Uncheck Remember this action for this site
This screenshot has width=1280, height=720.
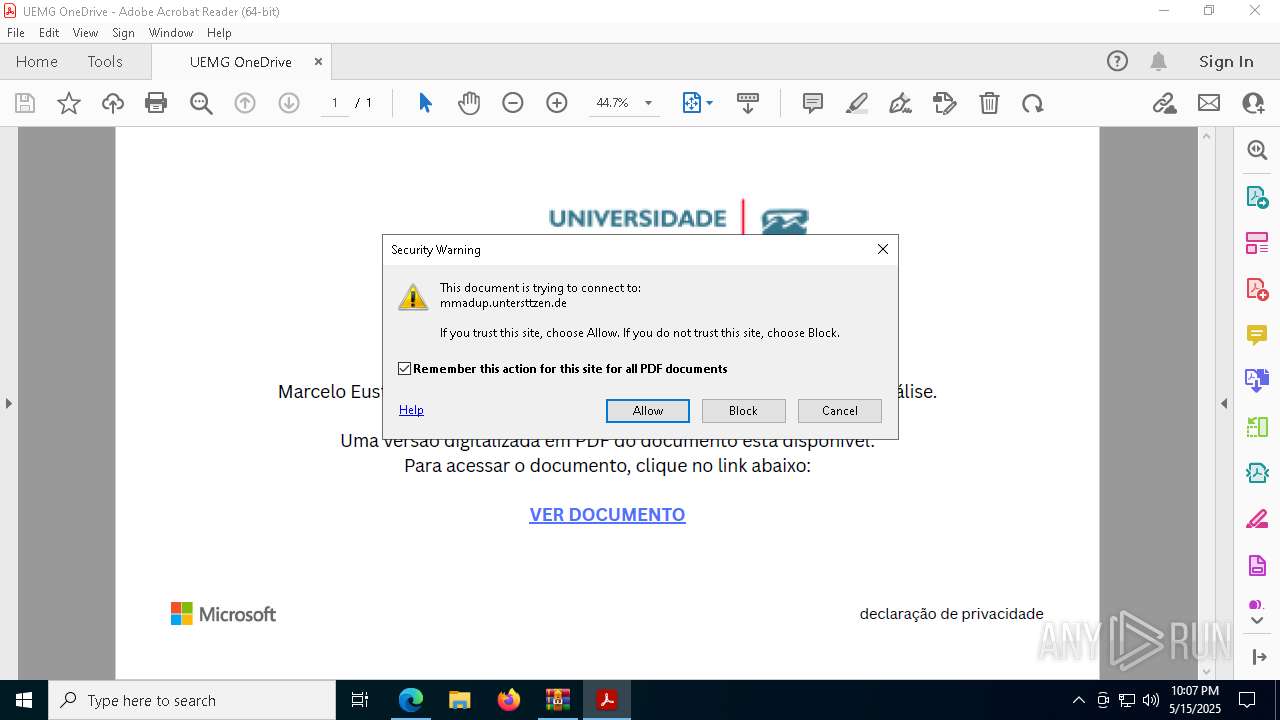click(405, 369)
